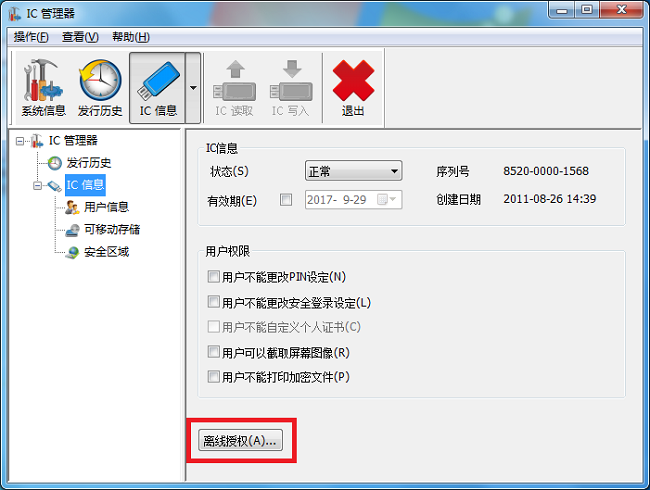Click the IC 写入 toolbar icon

[x=291, y=88]
